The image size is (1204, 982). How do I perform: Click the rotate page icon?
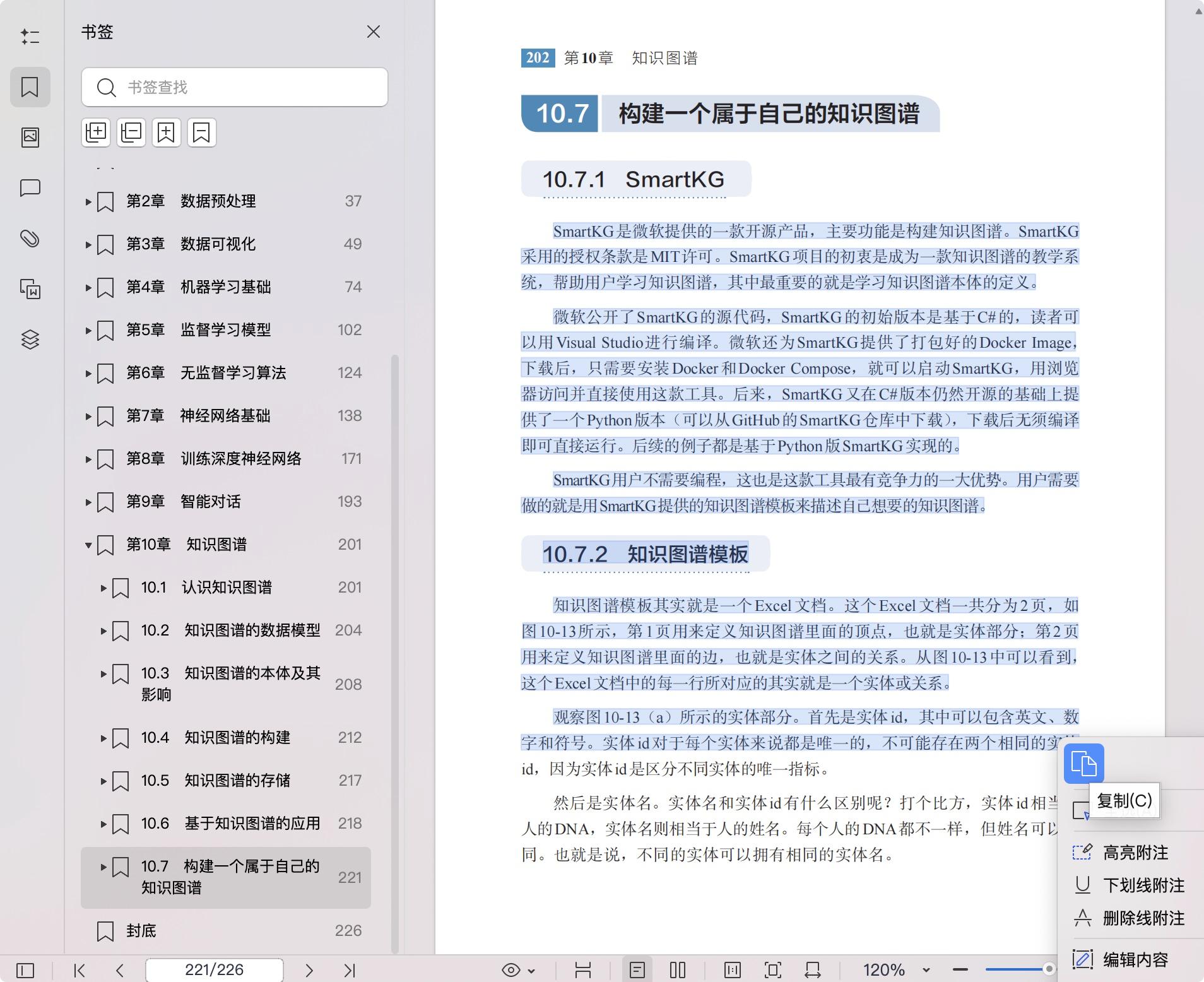point(813,970)
